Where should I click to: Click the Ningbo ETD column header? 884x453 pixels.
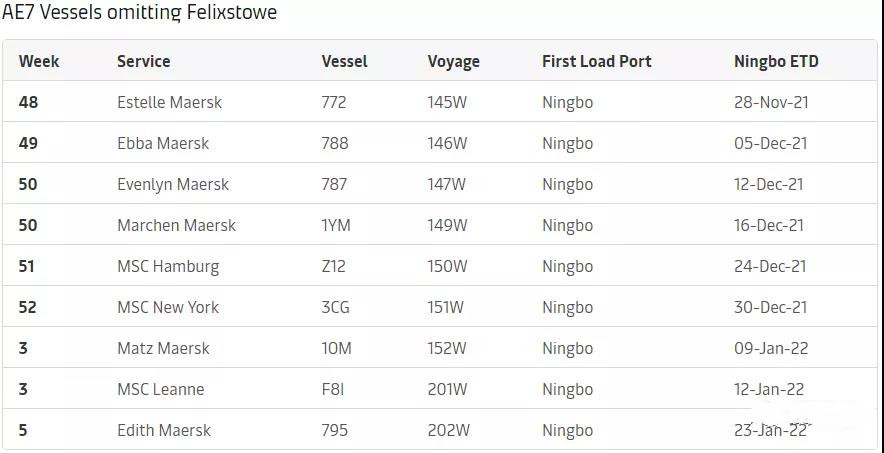click(776, 61)
